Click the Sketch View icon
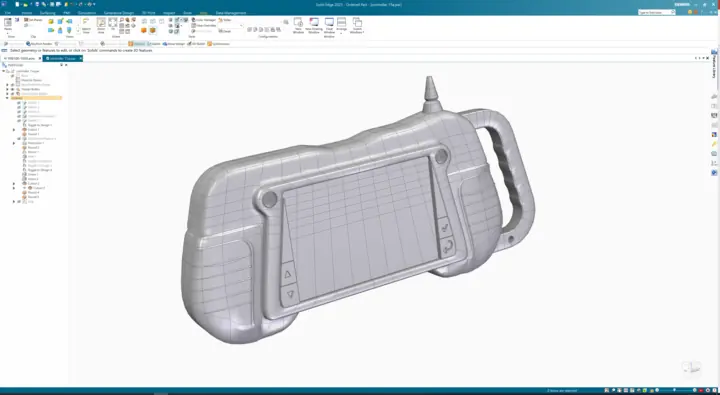 [86, 25]
